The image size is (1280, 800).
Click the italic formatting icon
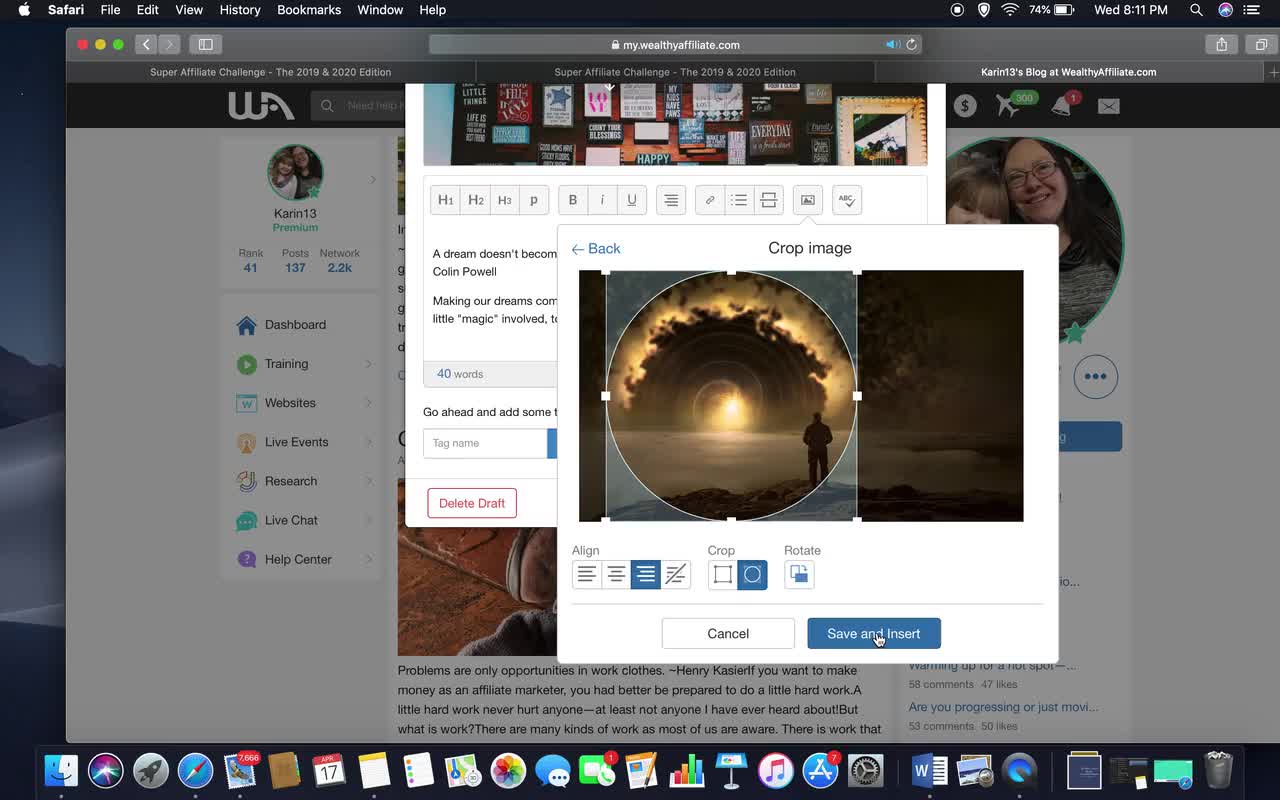[x=602, y=200]
